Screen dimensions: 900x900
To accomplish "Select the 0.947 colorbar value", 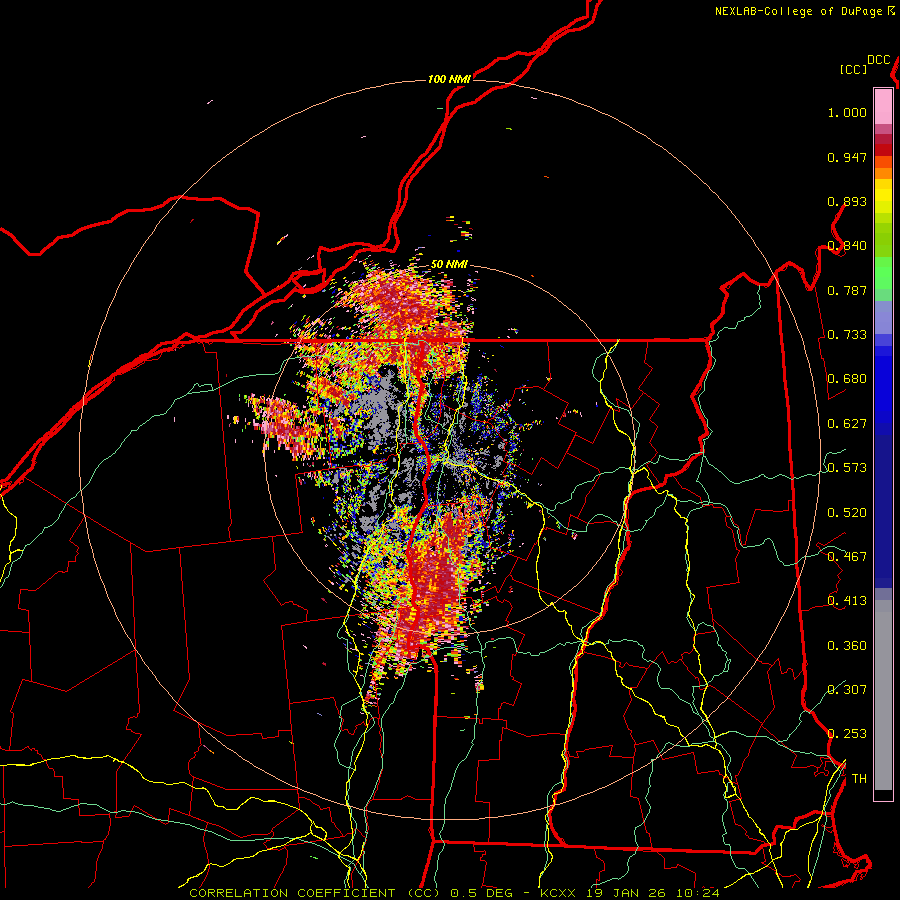I will pyautogui.click(x=847, y=157).
